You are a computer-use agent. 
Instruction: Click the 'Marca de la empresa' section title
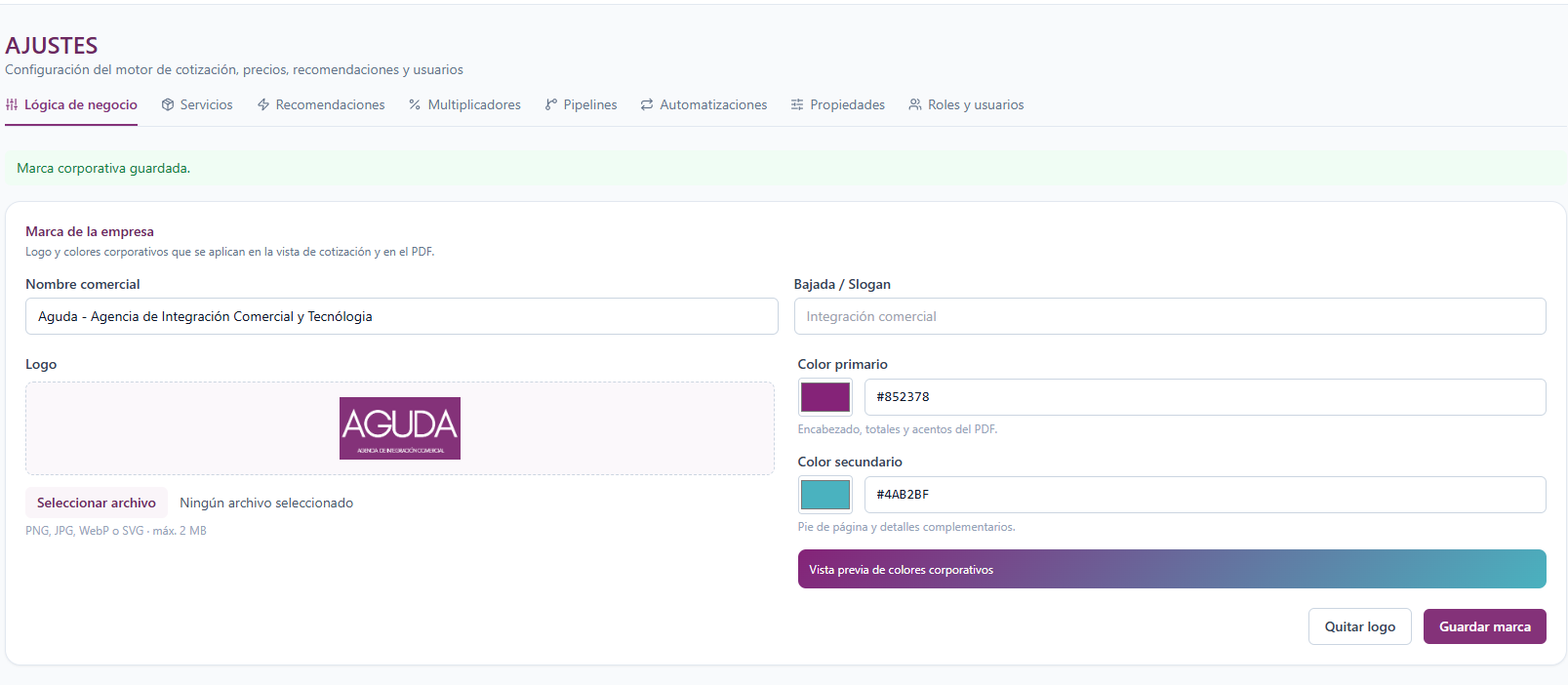(x=90, y=231)
